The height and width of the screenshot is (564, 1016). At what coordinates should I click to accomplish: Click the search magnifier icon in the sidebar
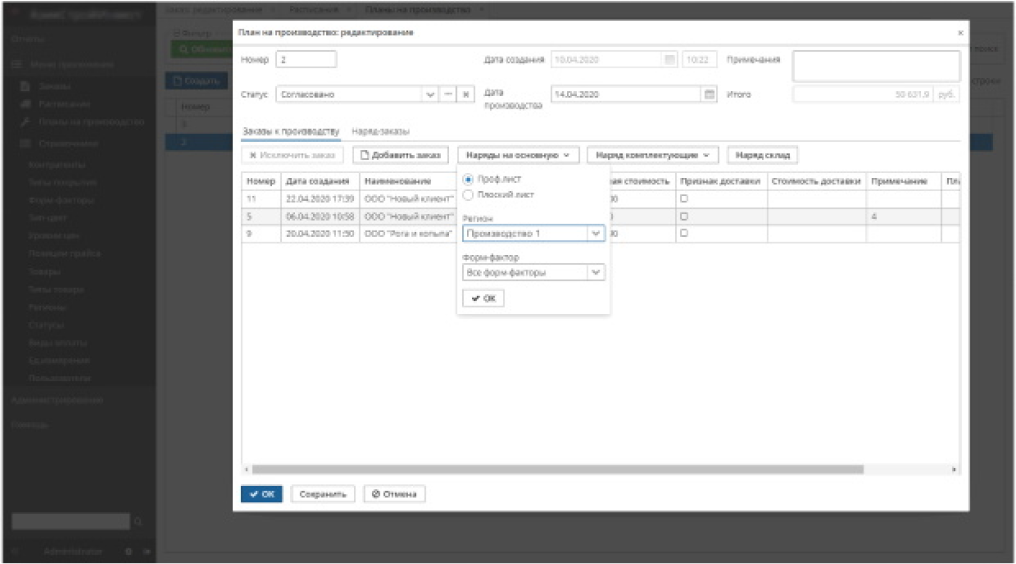[137, 521]
